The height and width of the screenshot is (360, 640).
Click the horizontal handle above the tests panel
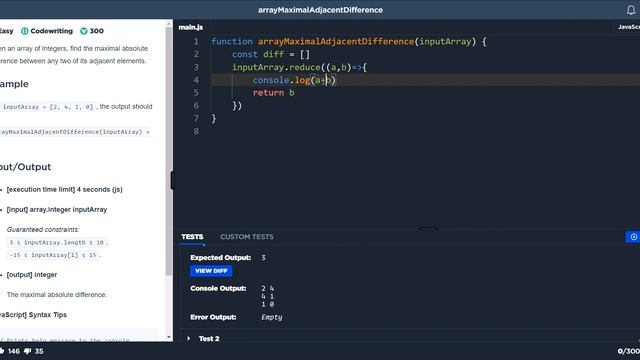pos(428,229)
